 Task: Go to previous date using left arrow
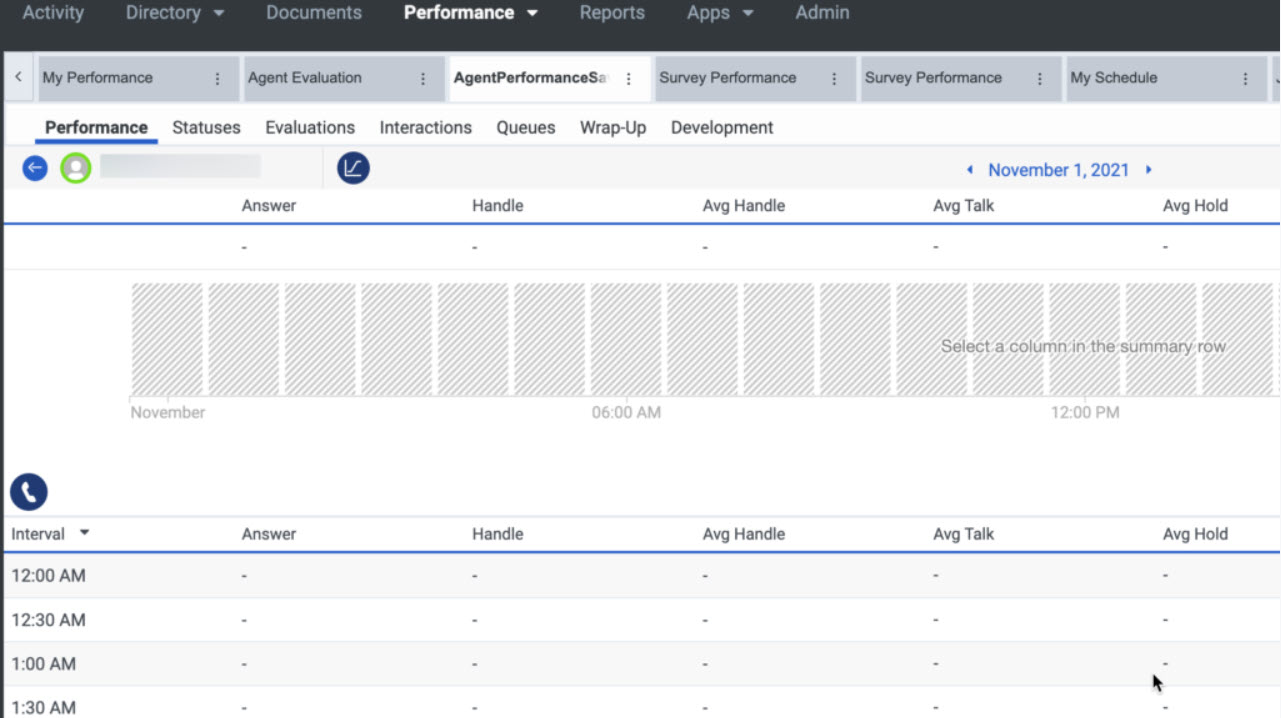[x=969, y=170]
